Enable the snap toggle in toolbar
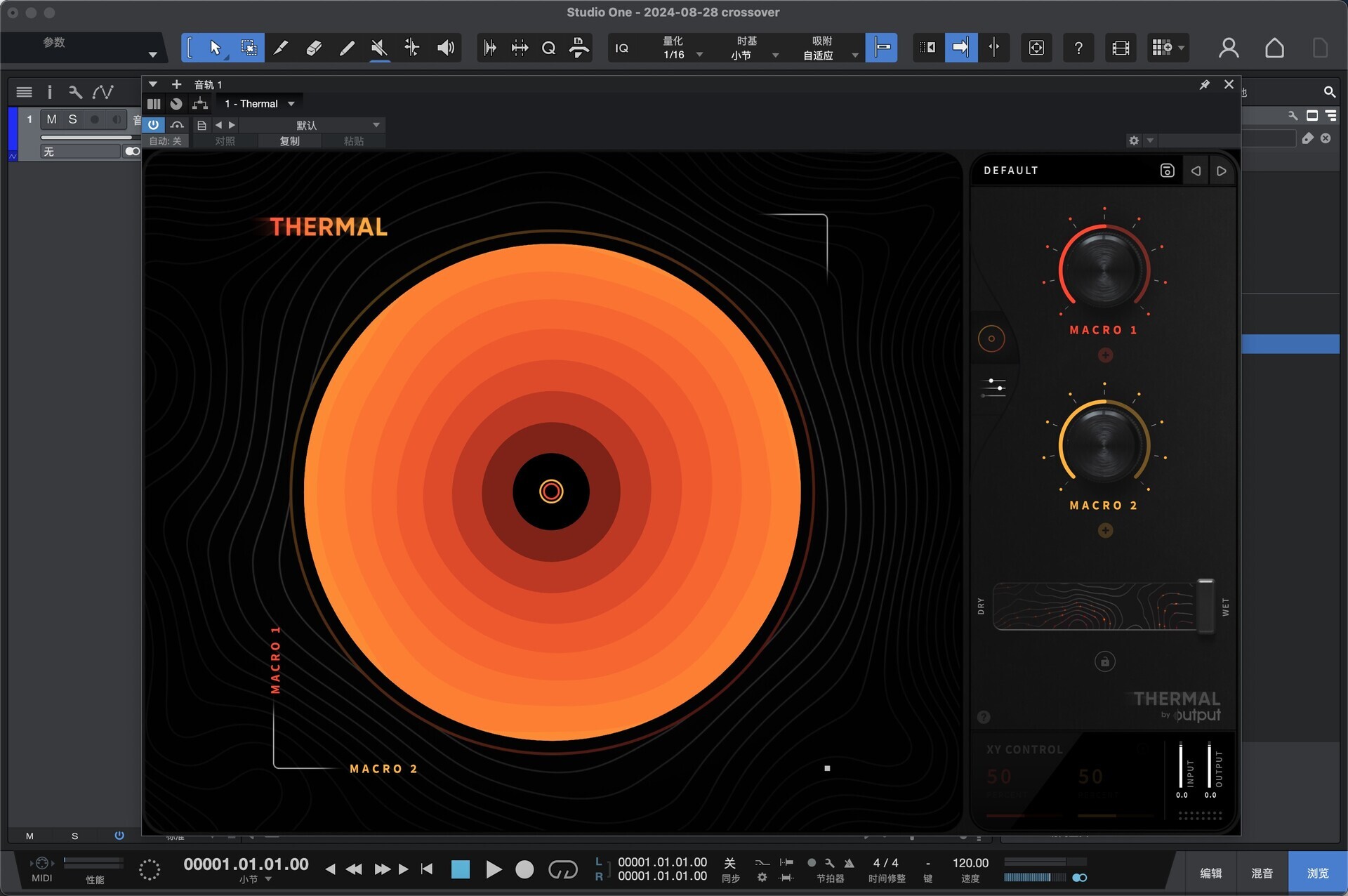Screen dimensions: 1348x896 point(881,48)
